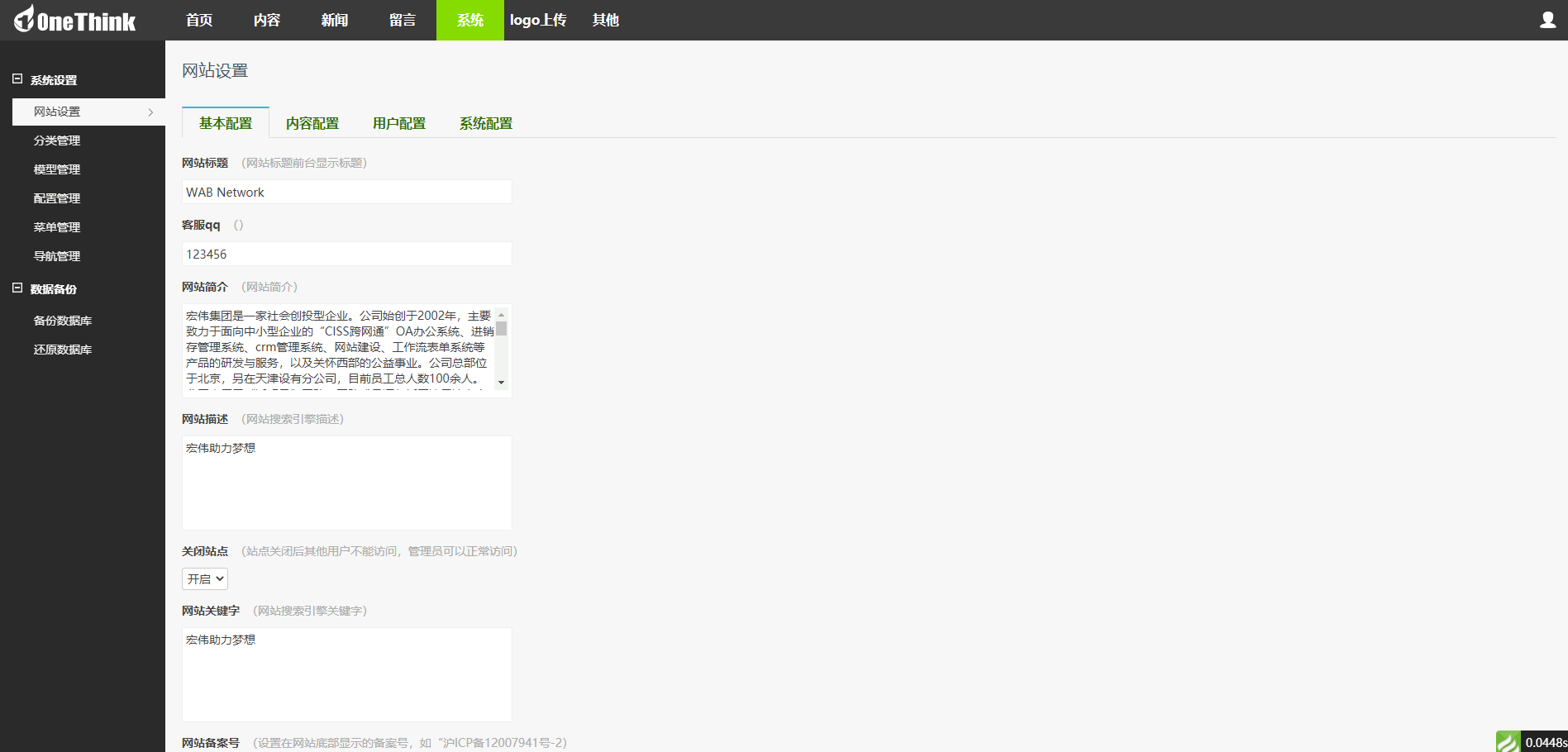Image resolution: width=1568 pixels, height=752 pixels.
Task: Collapse the 系统设置 section toggle icon
Action: click(17, 79)
